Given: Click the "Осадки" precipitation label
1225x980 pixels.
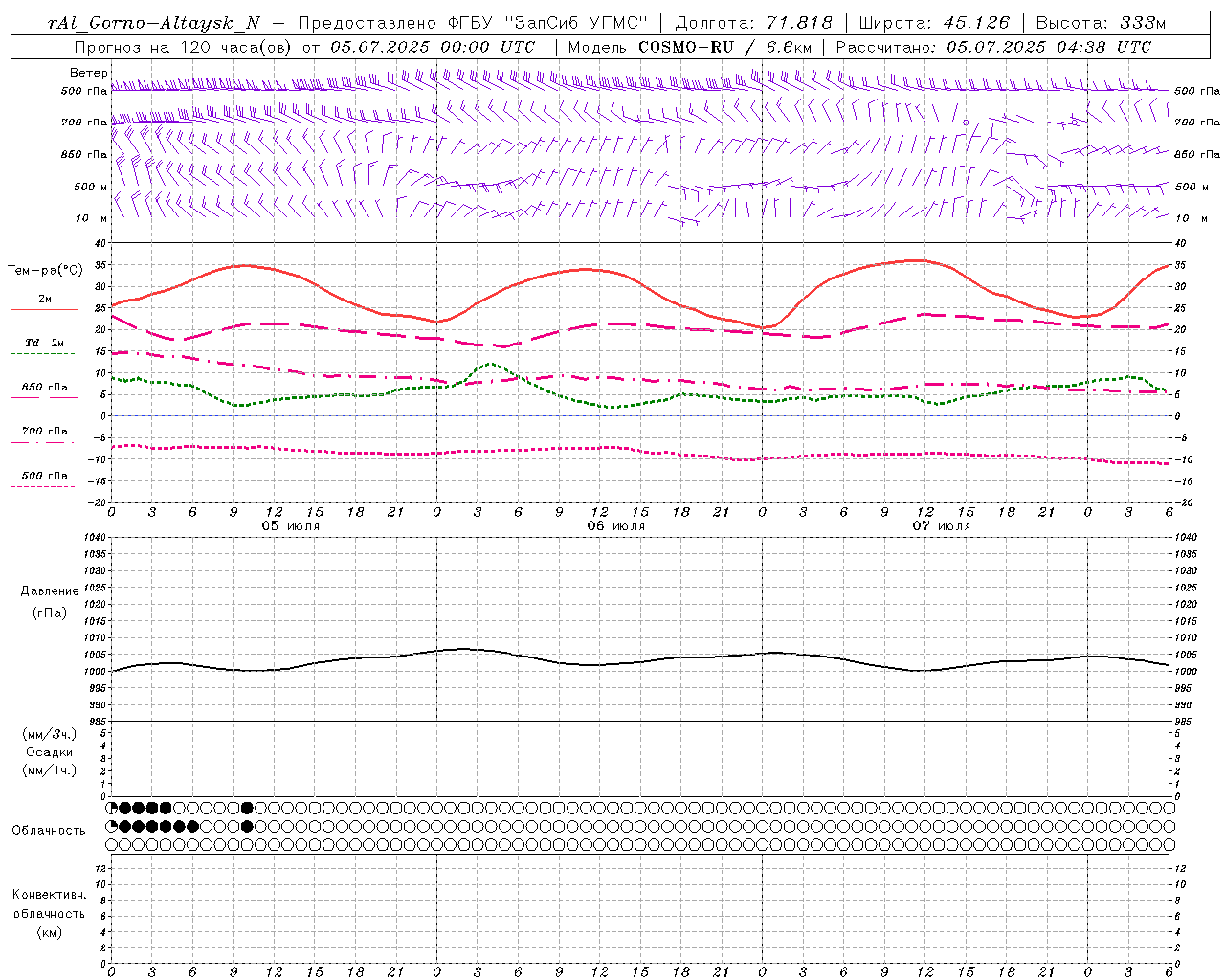Looking at the screenshot, I should (x=50, y=752).
